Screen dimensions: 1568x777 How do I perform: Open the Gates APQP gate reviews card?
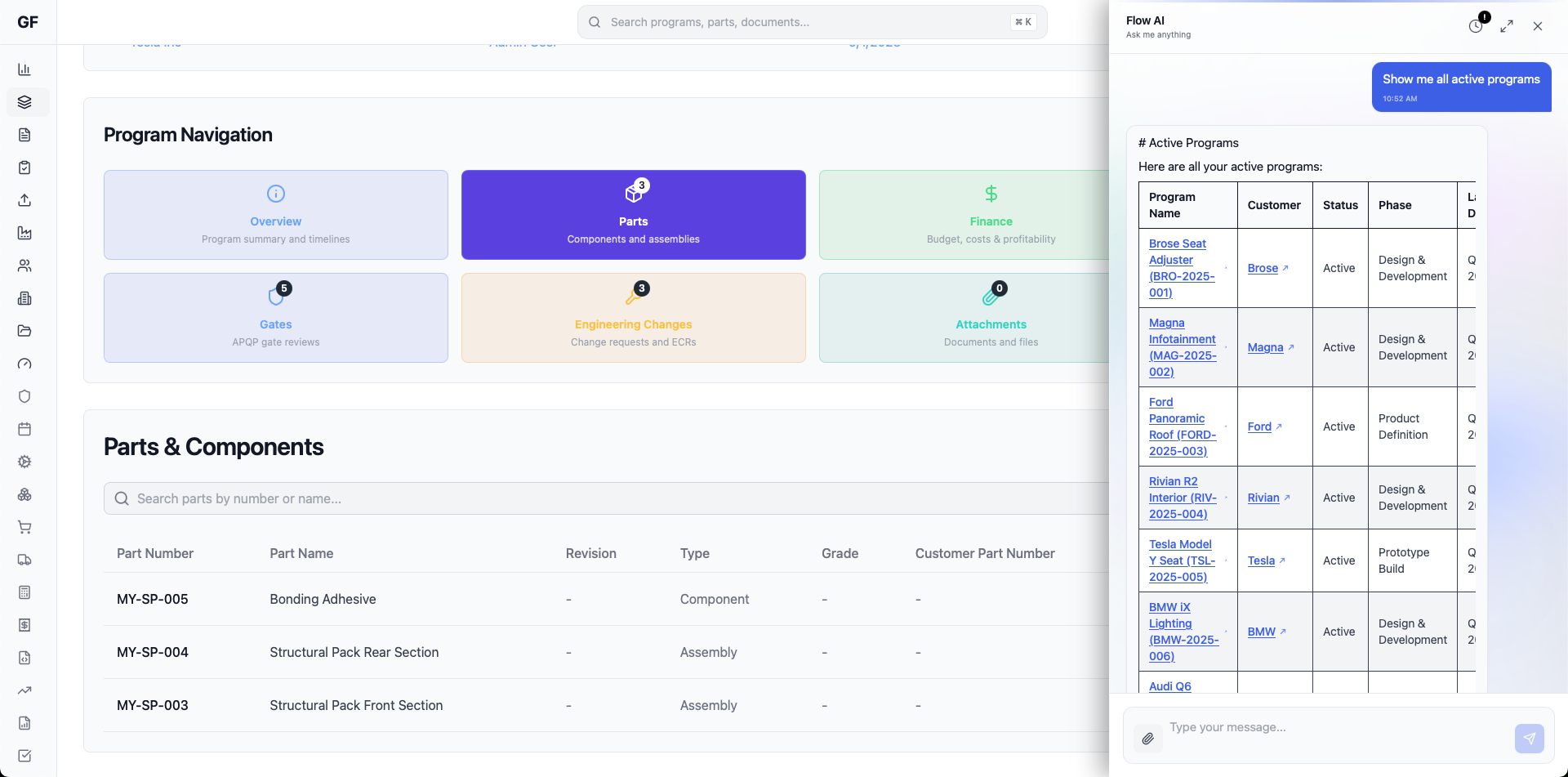[275, 317]
